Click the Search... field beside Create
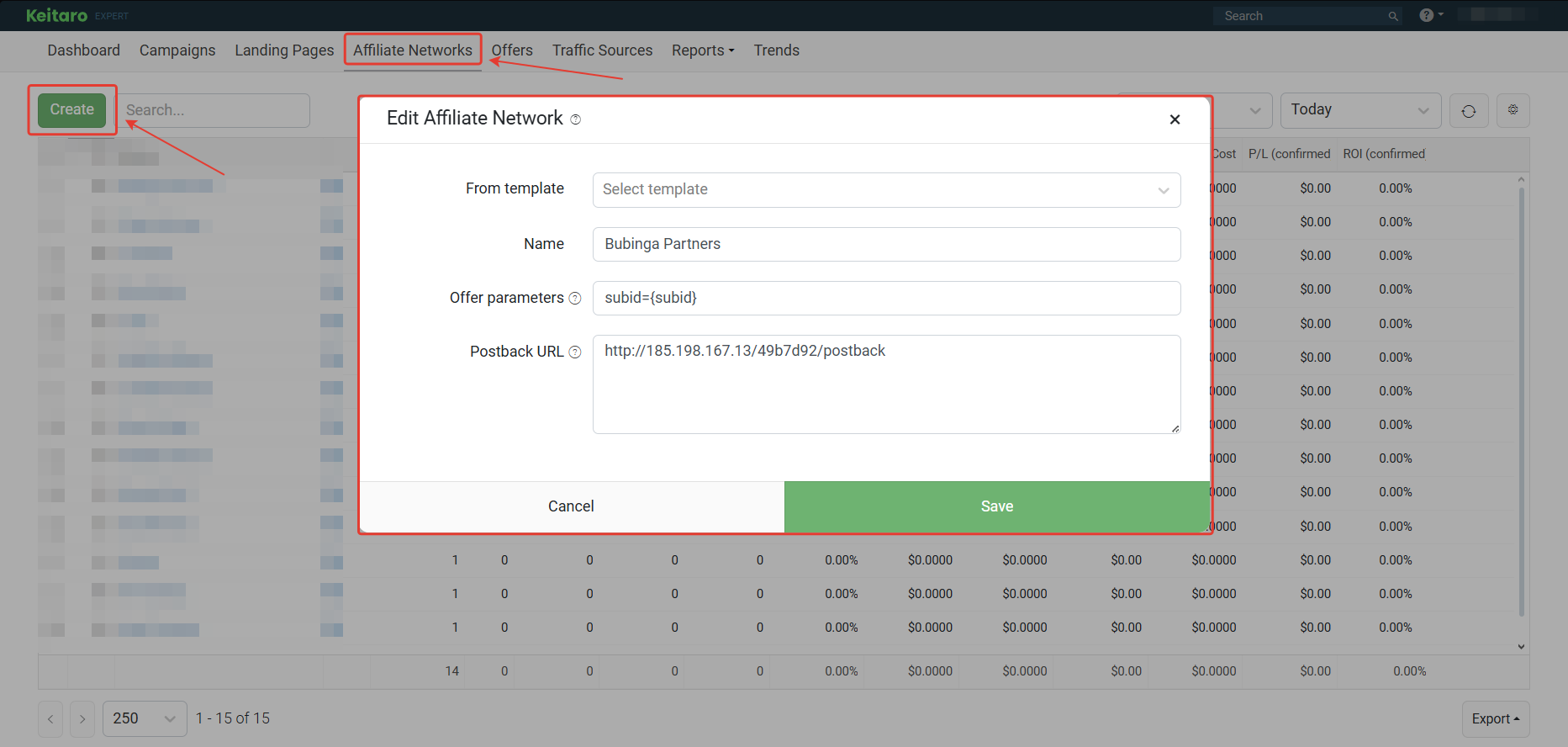Screen dimensions: 1568x747 click(x=213, y=110)
